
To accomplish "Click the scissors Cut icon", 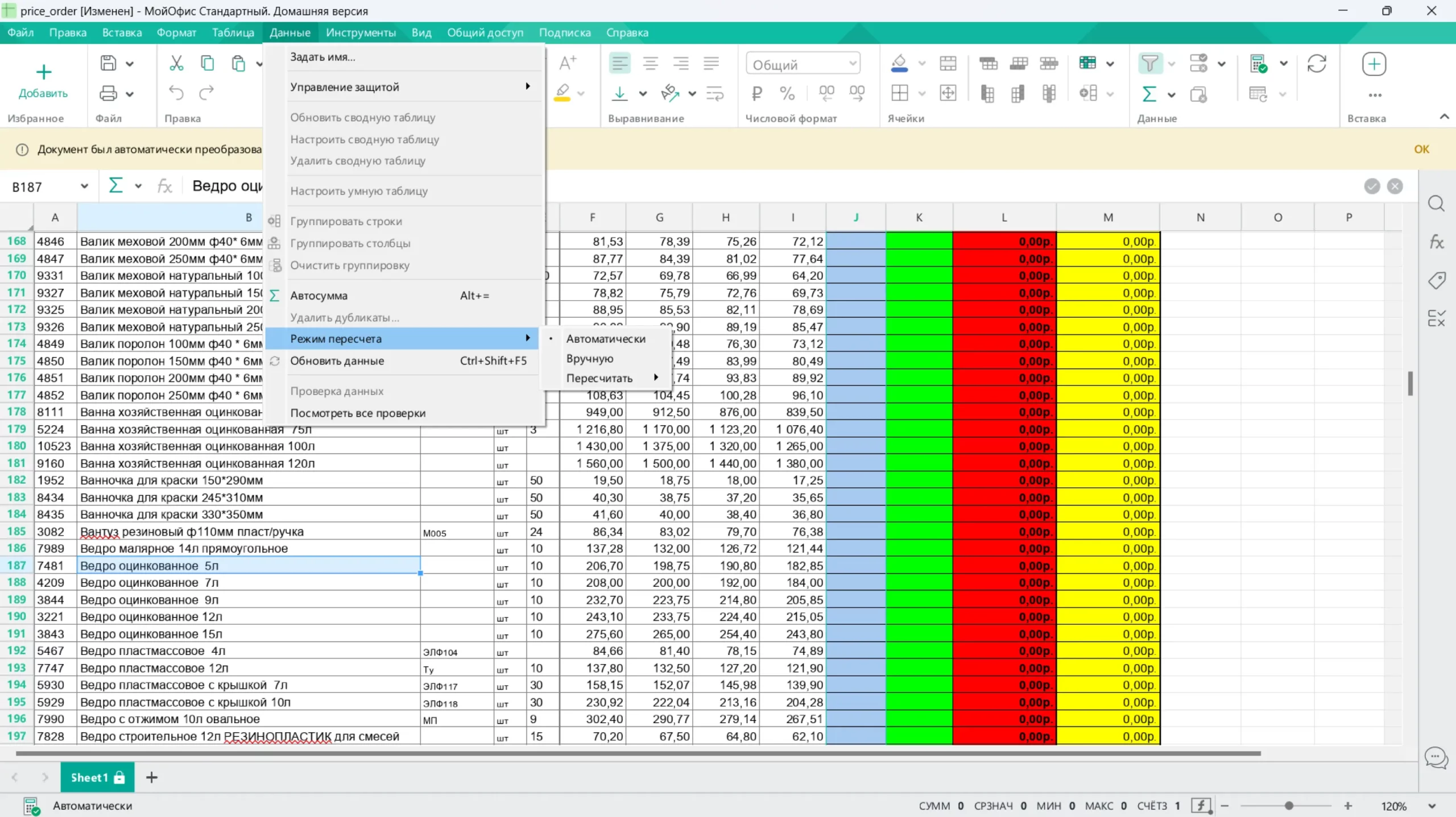I will [176, 63].
